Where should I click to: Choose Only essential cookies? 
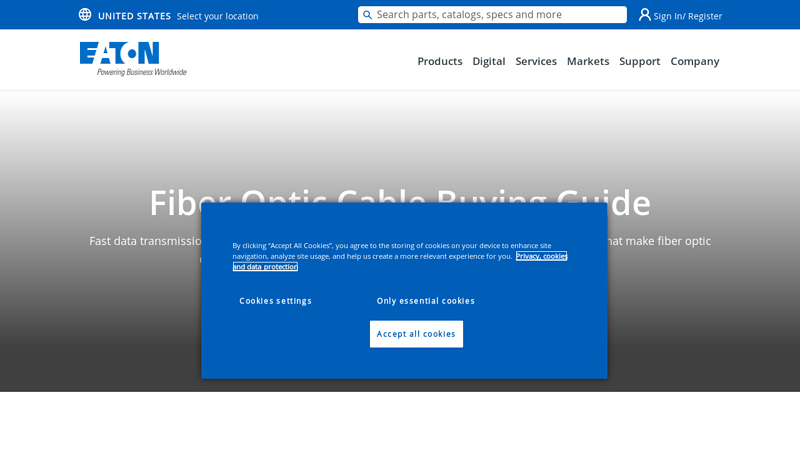tap(425, 301)
